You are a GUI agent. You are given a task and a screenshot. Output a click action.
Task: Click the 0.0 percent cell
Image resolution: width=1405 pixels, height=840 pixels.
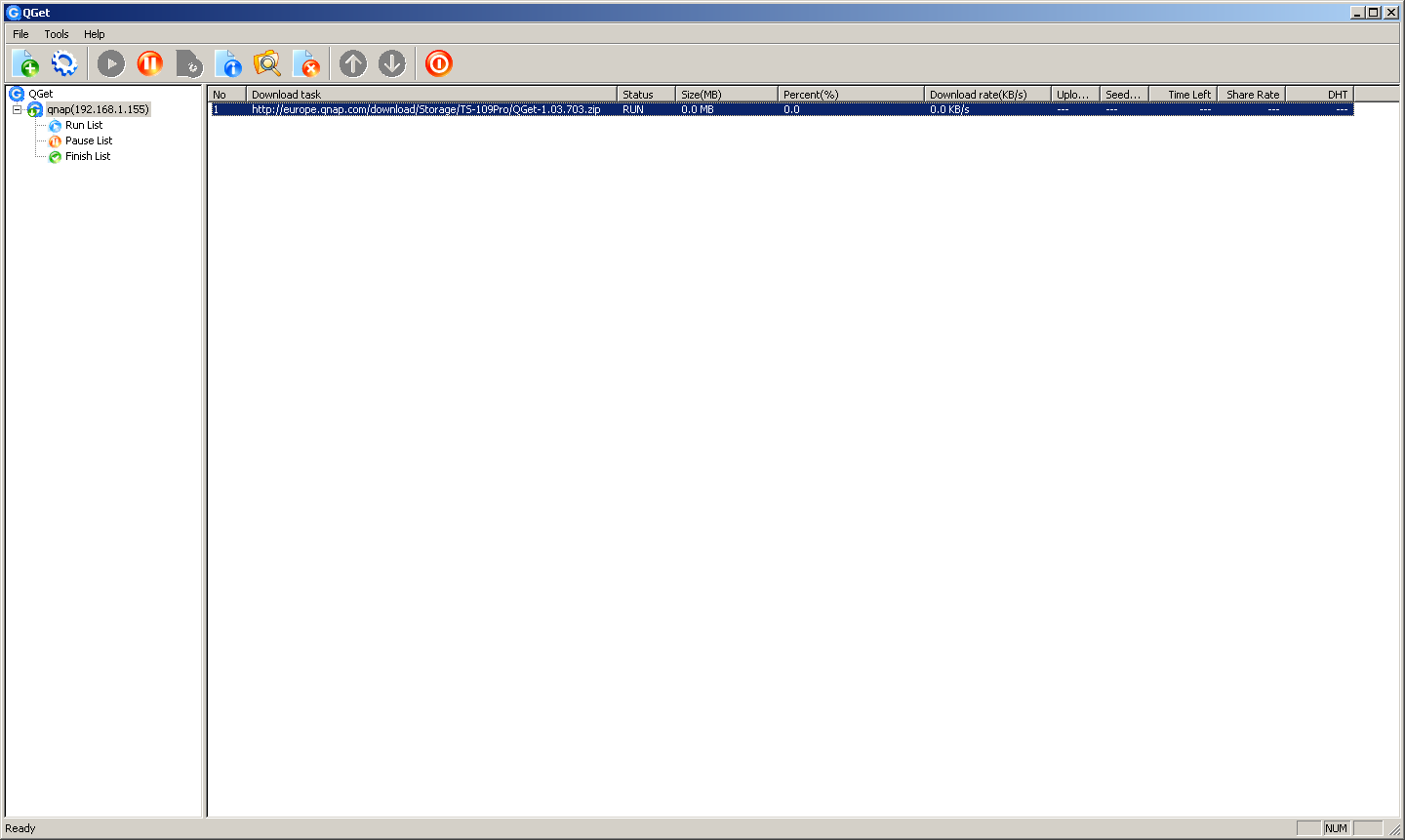[791, 109]
